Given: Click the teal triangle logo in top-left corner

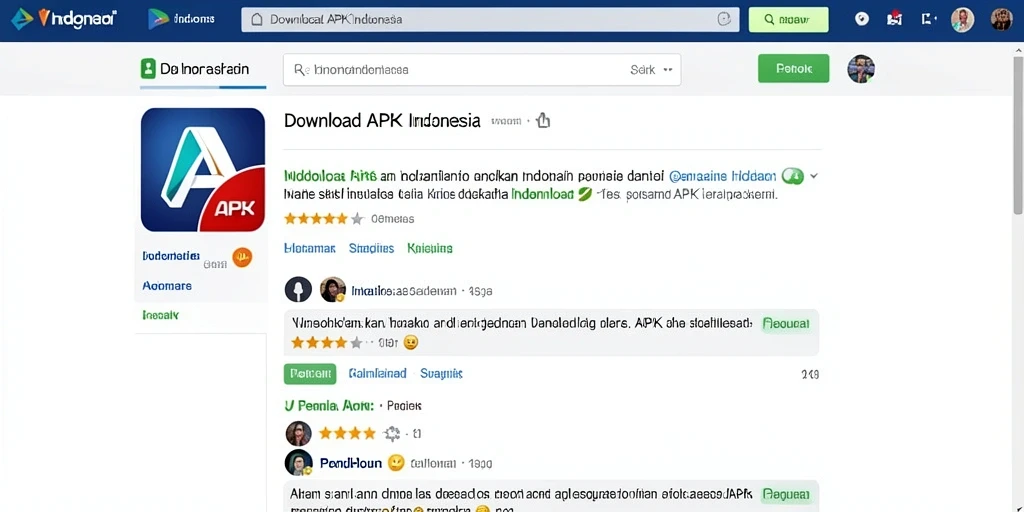Looking at the screenshot, I should pos(22,19).
